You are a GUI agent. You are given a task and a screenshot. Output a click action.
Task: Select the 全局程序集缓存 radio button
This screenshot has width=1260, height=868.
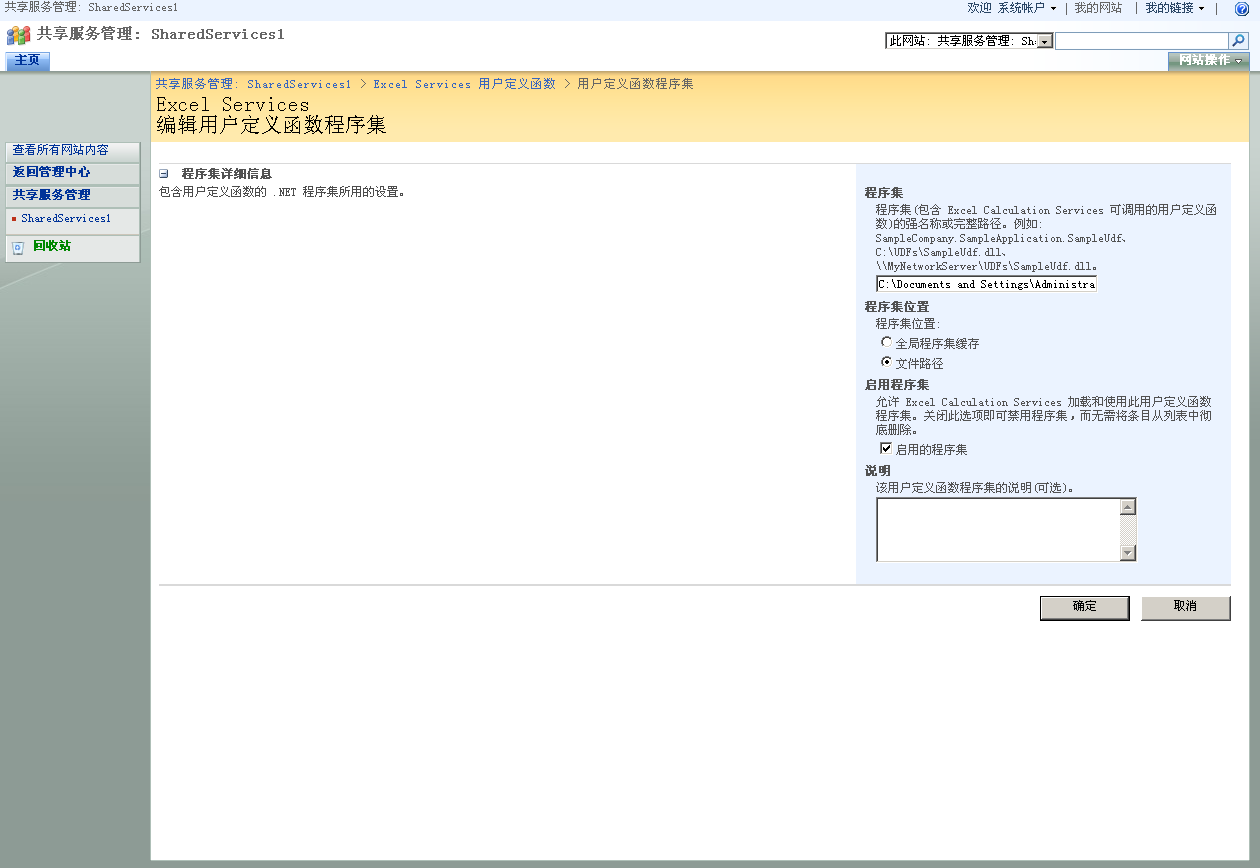[886, 342]
